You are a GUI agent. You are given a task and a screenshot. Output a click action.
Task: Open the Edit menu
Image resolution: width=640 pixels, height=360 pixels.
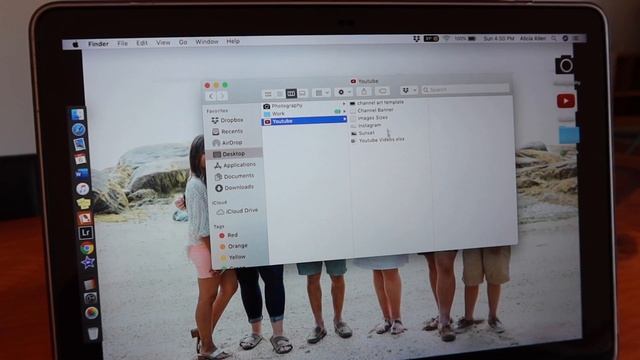(142, 42)
